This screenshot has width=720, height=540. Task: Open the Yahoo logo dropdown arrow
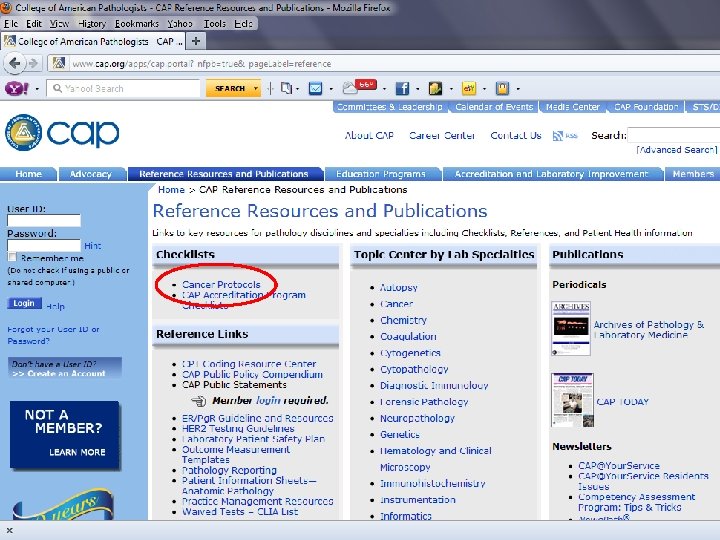(37, 89)
